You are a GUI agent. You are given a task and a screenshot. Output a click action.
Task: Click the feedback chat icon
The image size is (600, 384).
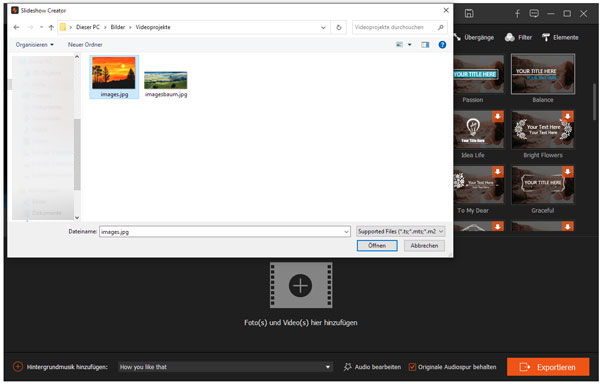coord(534,14)
